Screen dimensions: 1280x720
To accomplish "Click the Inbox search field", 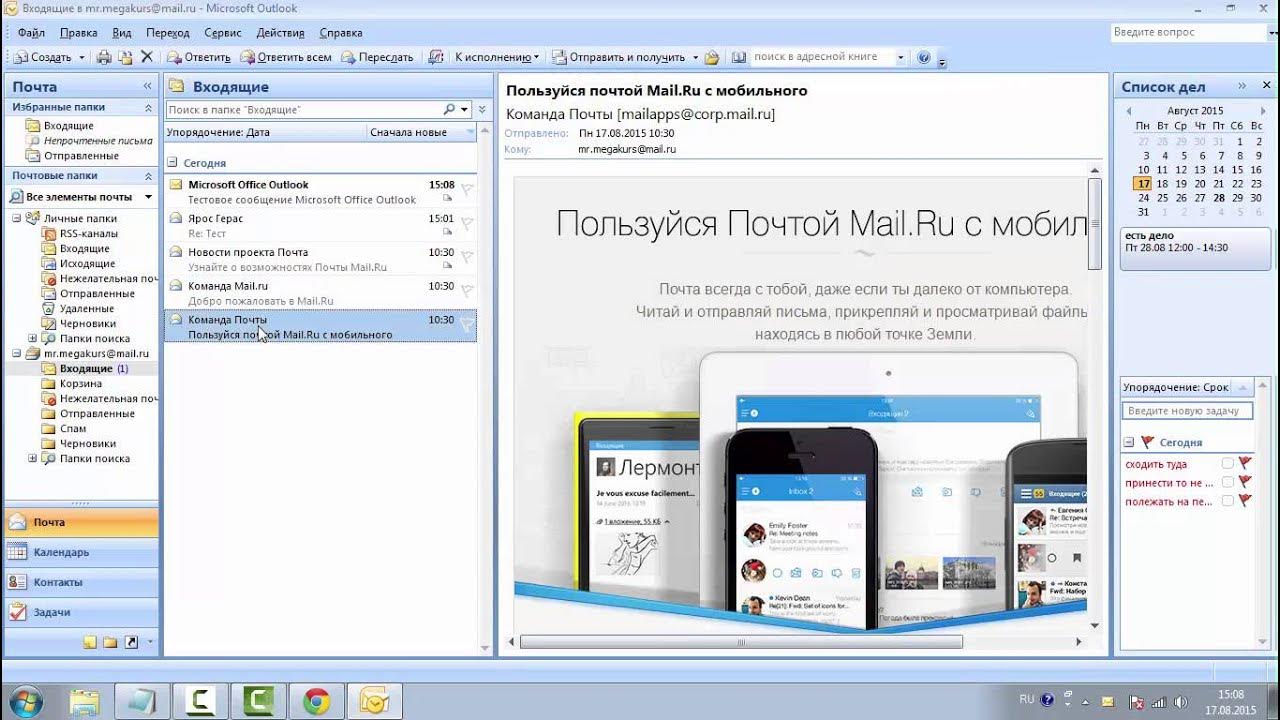I will pos(303,109).
